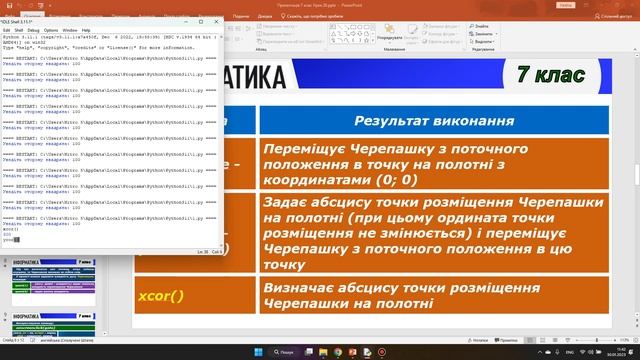Click the taskbar search box Пошук
The width and height of the screenshot is (640, 360).
pyautogui.click(x=284, y=352)
